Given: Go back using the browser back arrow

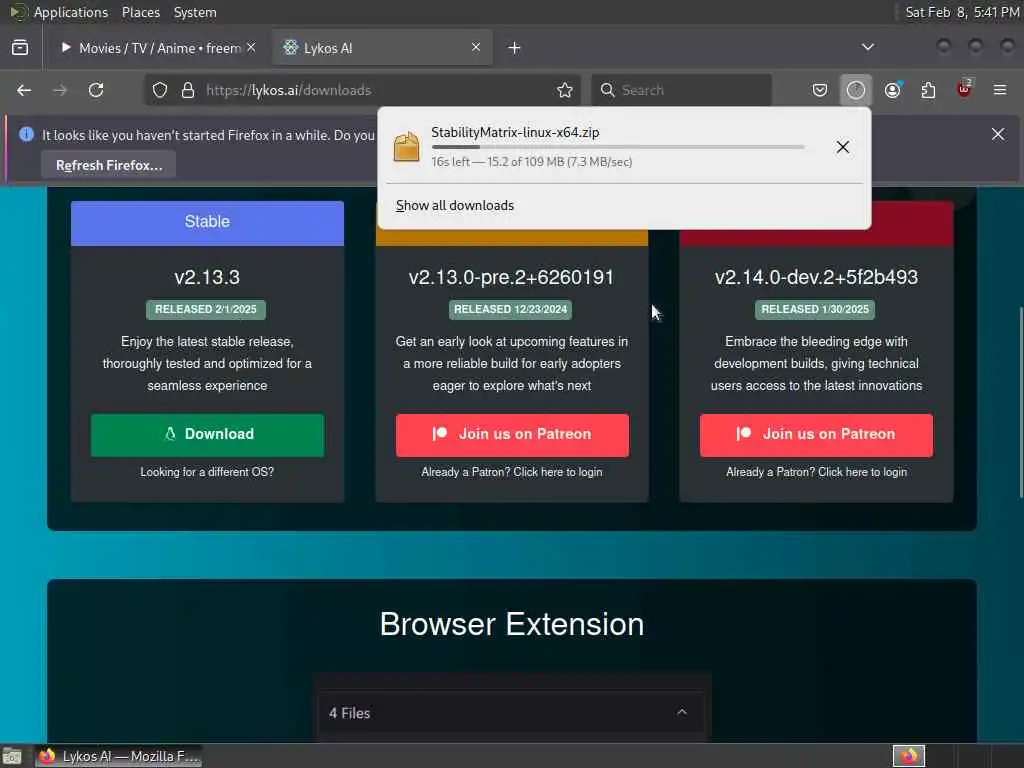Looking at the screenshot, I should (x=24, y=90).
